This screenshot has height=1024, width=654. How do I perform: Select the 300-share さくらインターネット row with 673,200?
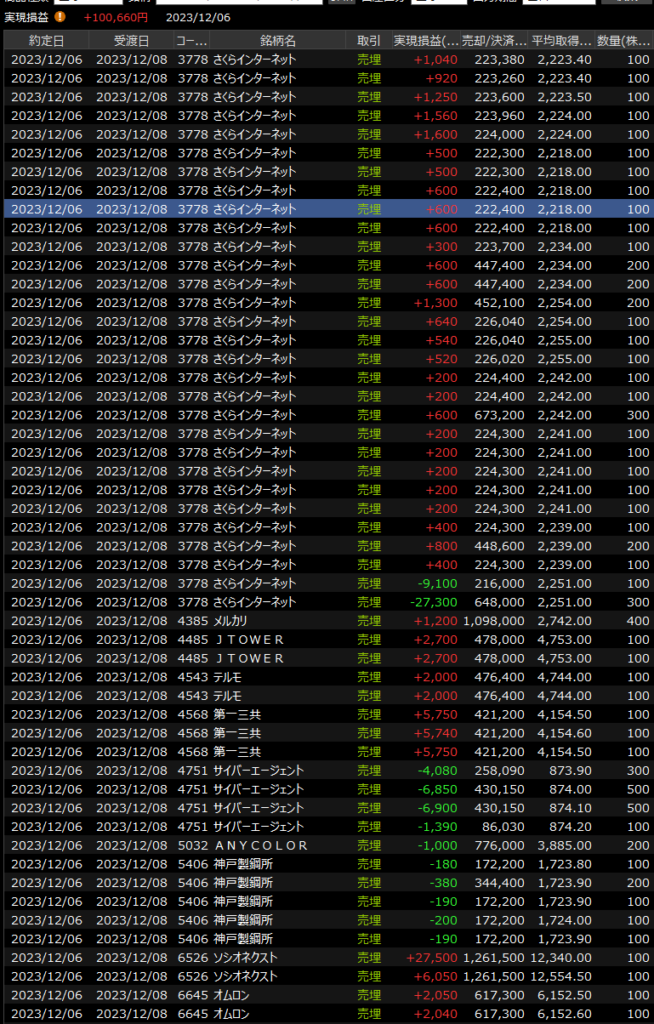click(x=300, y=415)
